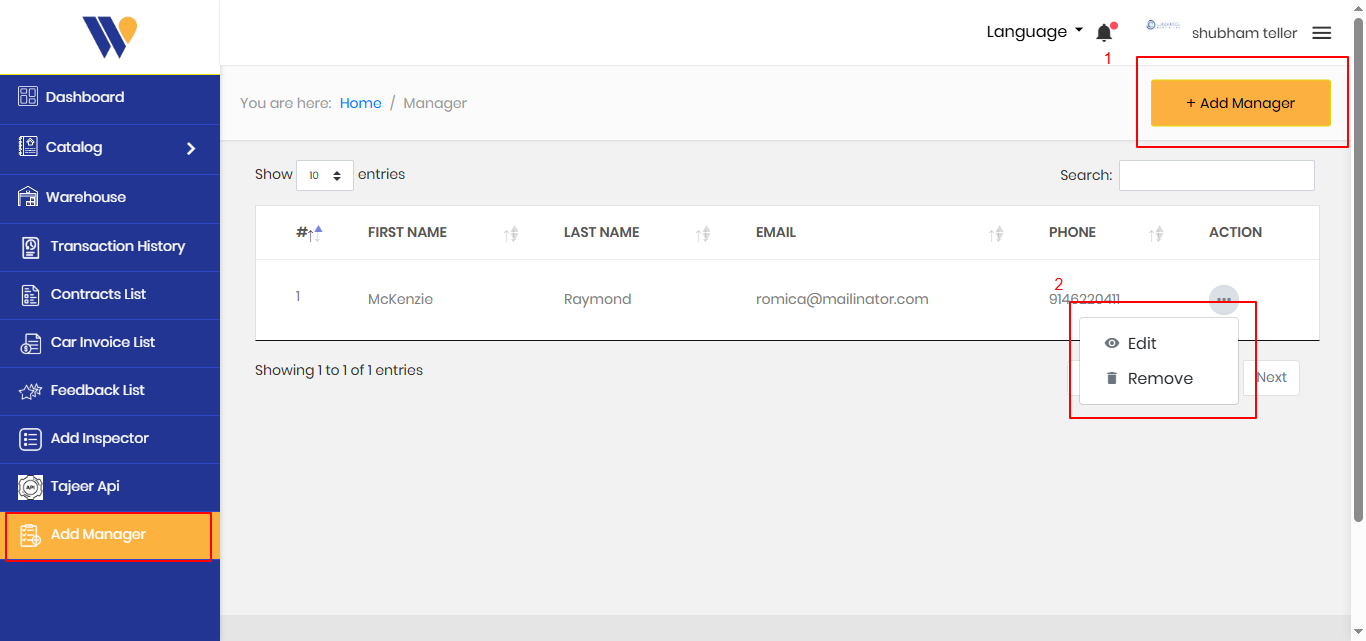This screenshot has height=641, width=1366.
Task: Open the show entries count dropdown
Action: click(x=325, y=175)
